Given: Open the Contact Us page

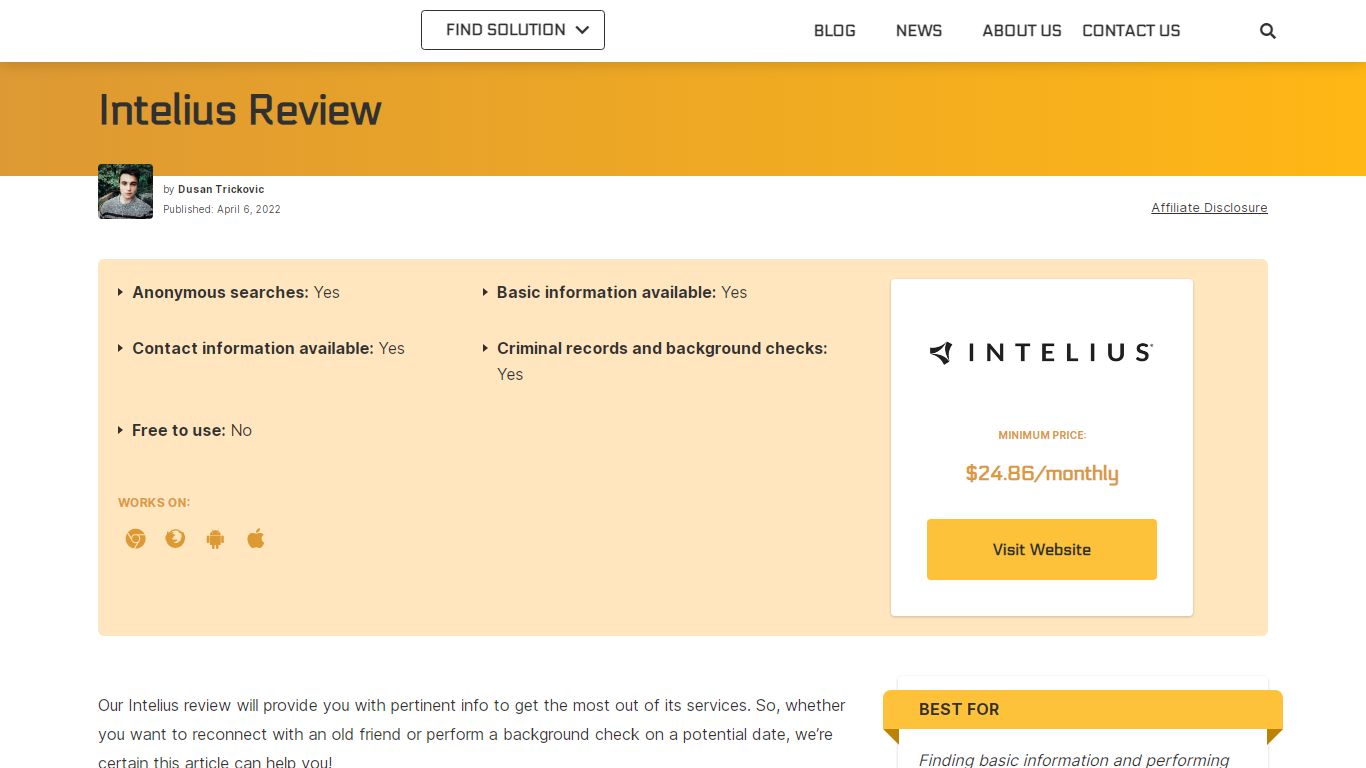Looking at the screenshot, I should 1131,31.
